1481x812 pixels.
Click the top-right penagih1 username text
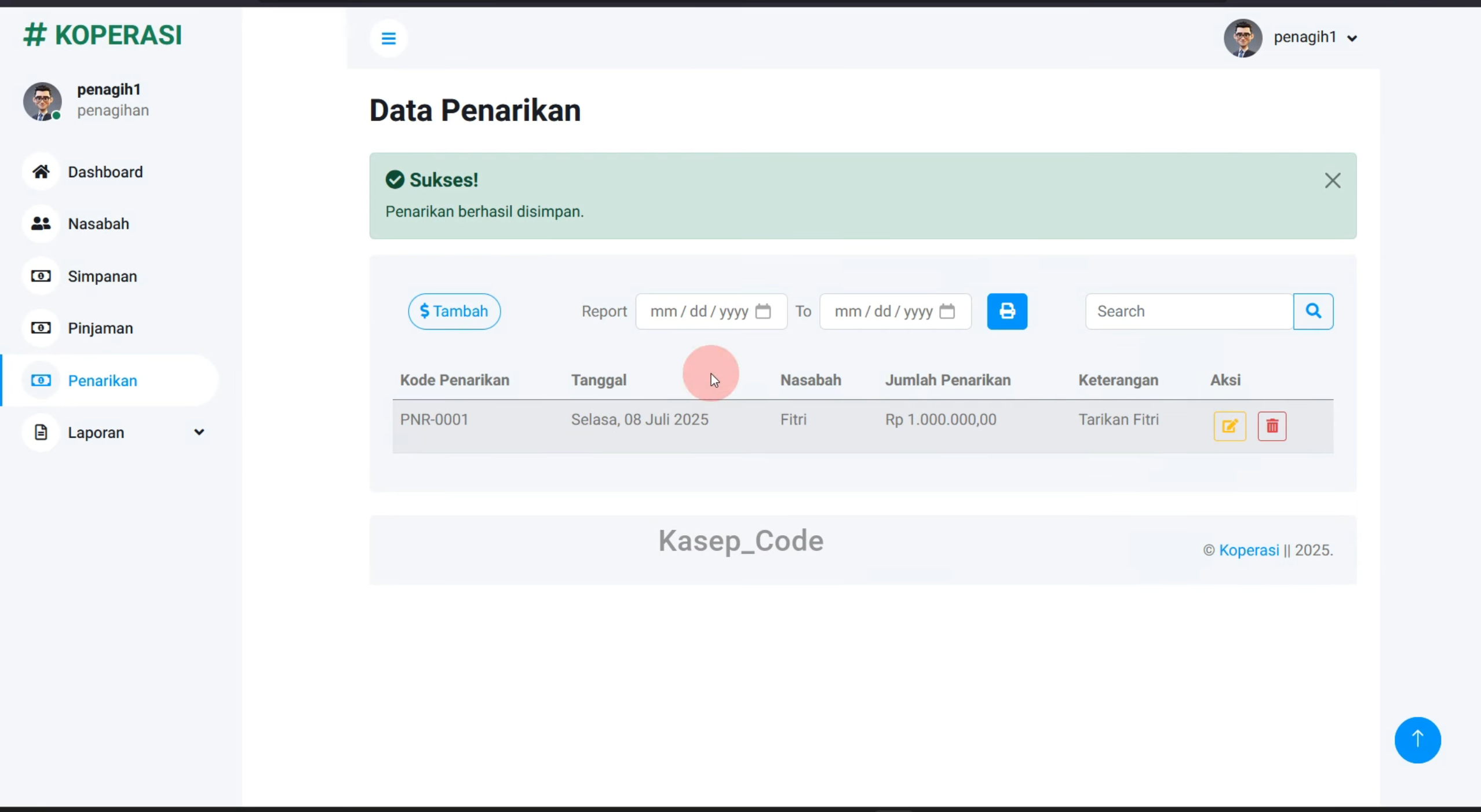pos(1304,37)
